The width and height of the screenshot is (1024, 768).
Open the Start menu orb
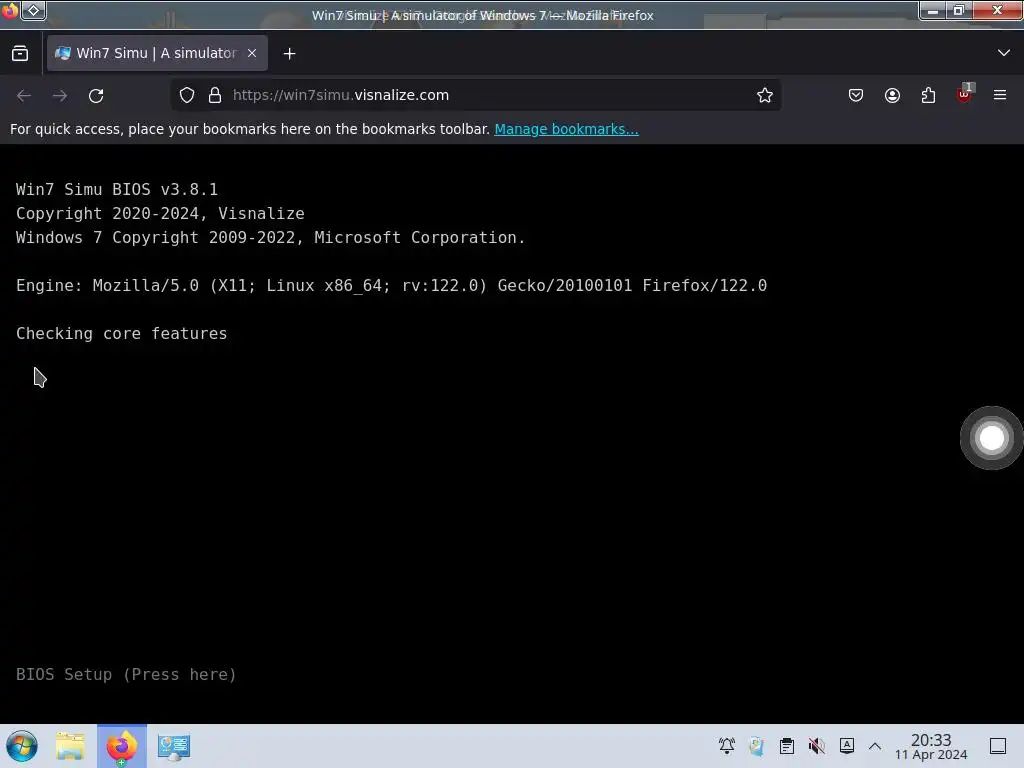pos(22,746)
